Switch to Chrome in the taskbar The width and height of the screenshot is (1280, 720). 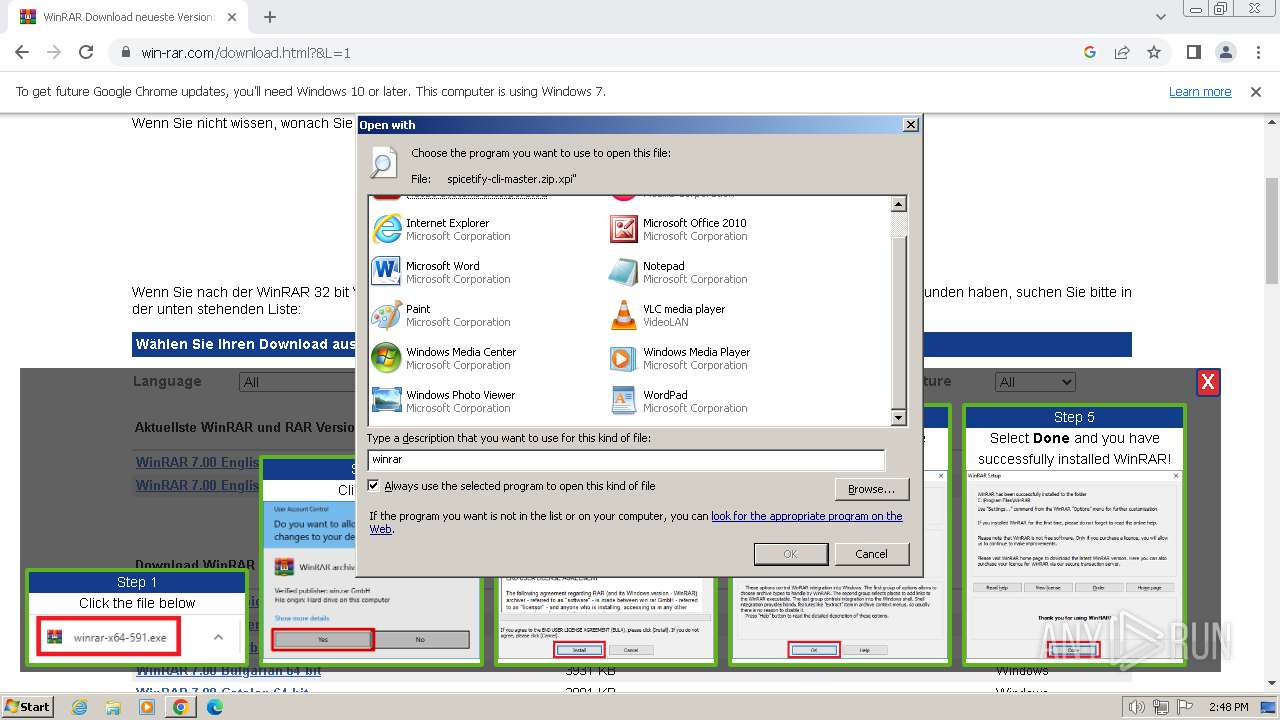[180, 707]
